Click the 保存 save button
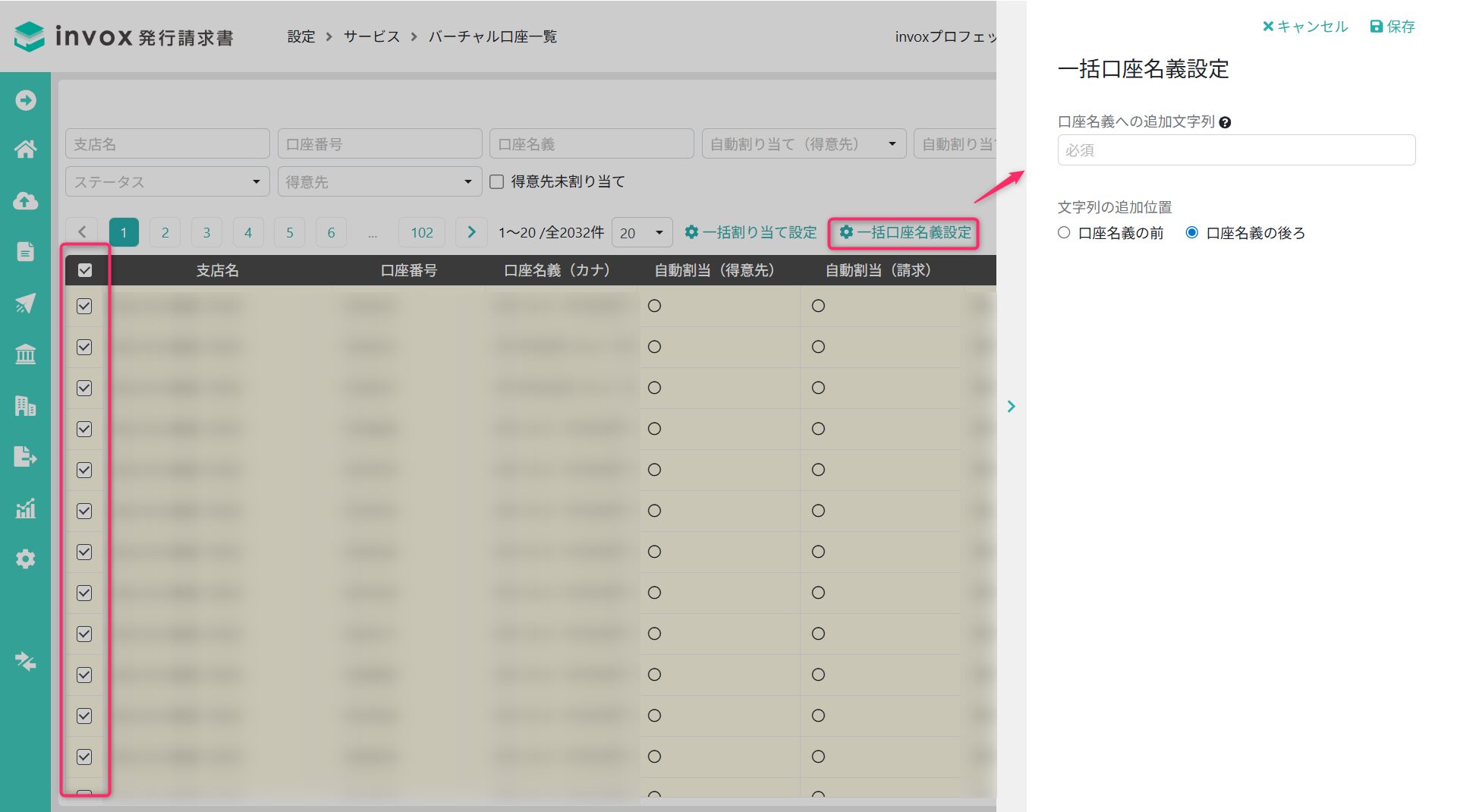1457x812 pixels. (1392, 27)
